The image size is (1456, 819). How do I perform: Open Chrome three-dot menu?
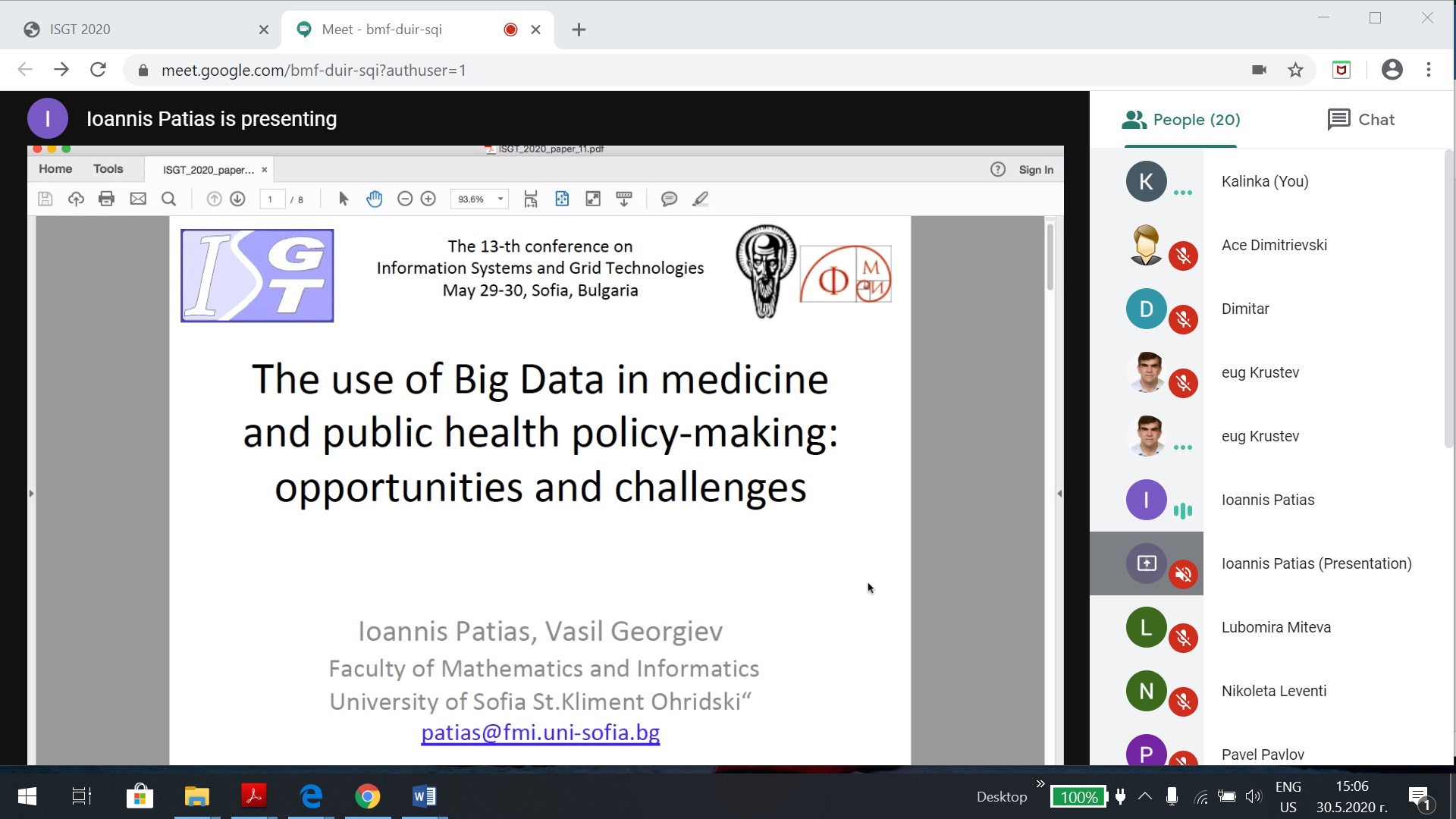(x=1429, y=70)
